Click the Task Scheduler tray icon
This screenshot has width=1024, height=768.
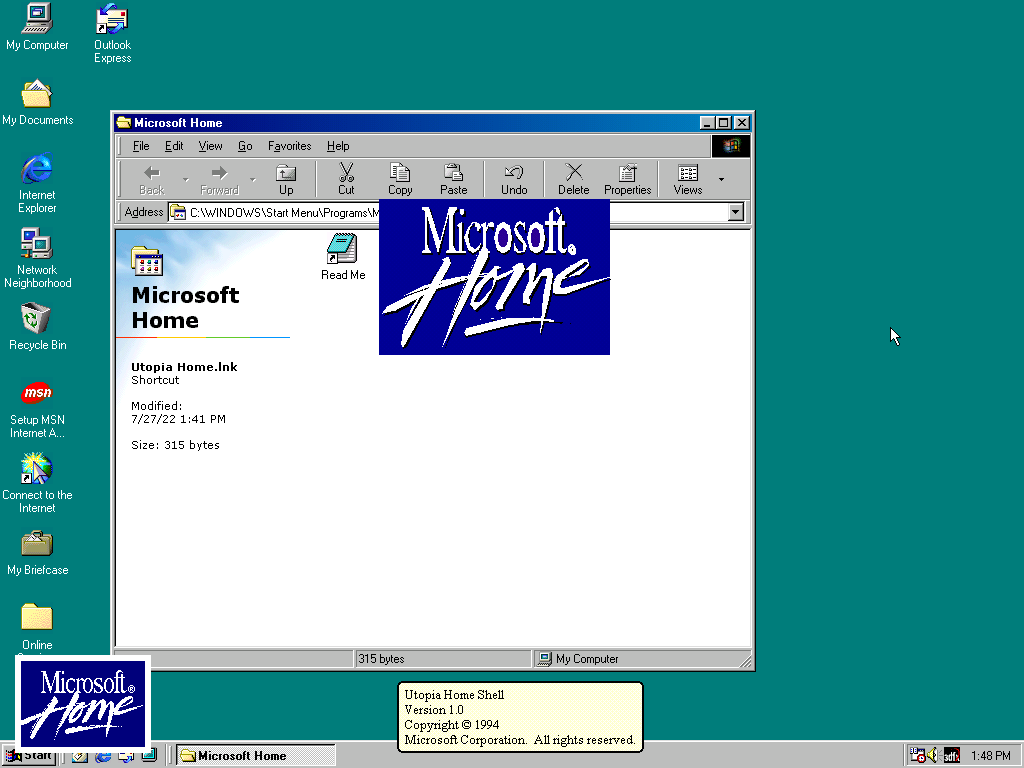(918, 756)
